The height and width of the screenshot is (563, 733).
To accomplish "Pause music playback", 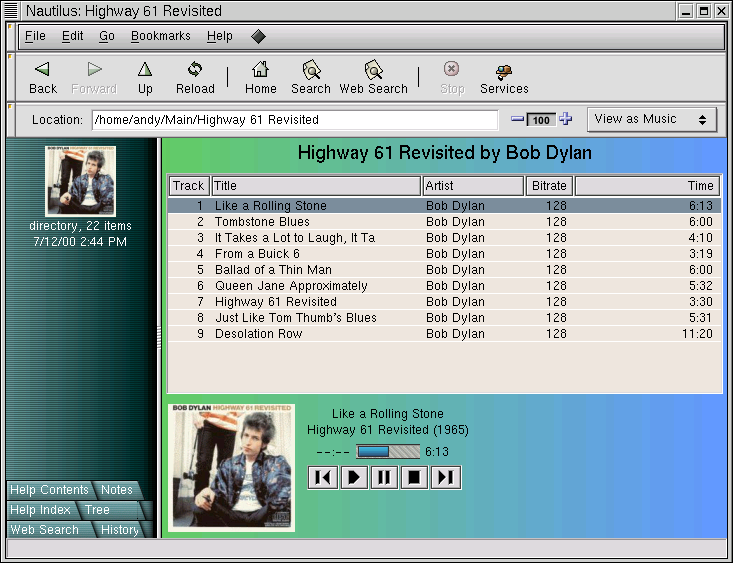I will coord(384,477).
